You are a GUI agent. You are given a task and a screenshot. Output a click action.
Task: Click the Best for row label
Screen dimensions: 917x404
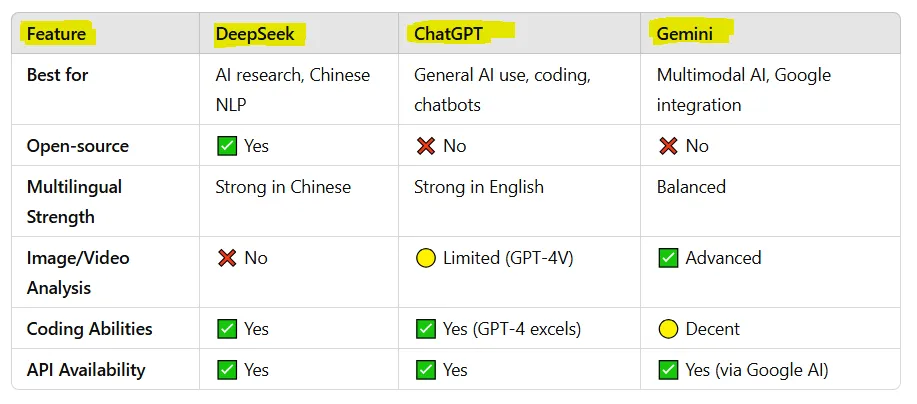tap(57, 75)
